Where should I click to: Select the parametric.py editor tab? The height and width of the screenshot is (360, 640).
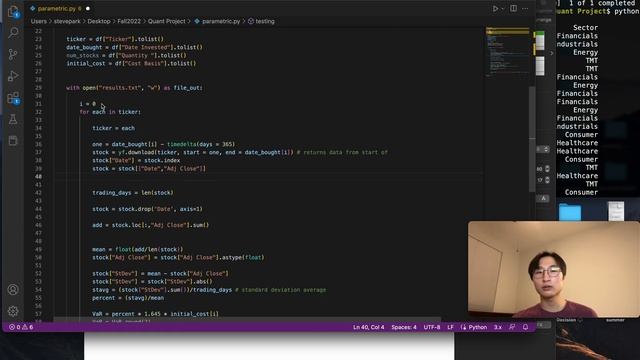pos(57,9)
